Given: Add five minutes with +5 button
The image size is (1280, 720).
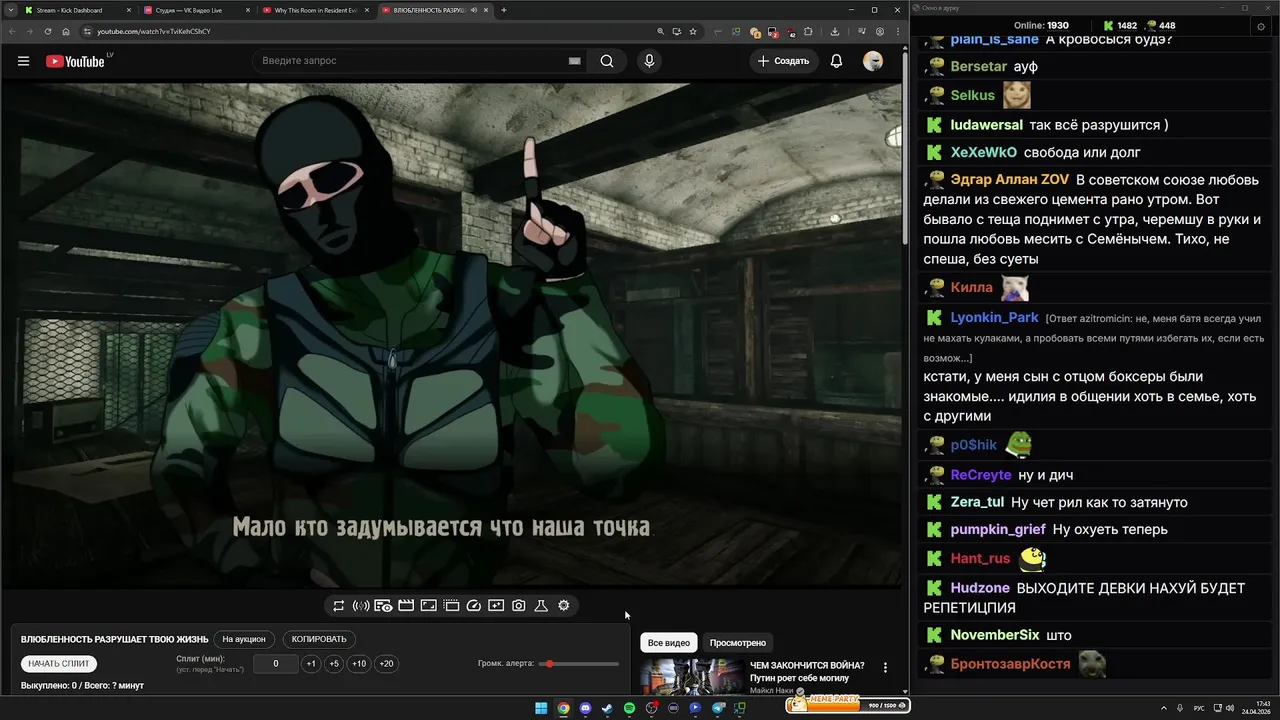Looking at the screenshot, I should tap(334, 664).
